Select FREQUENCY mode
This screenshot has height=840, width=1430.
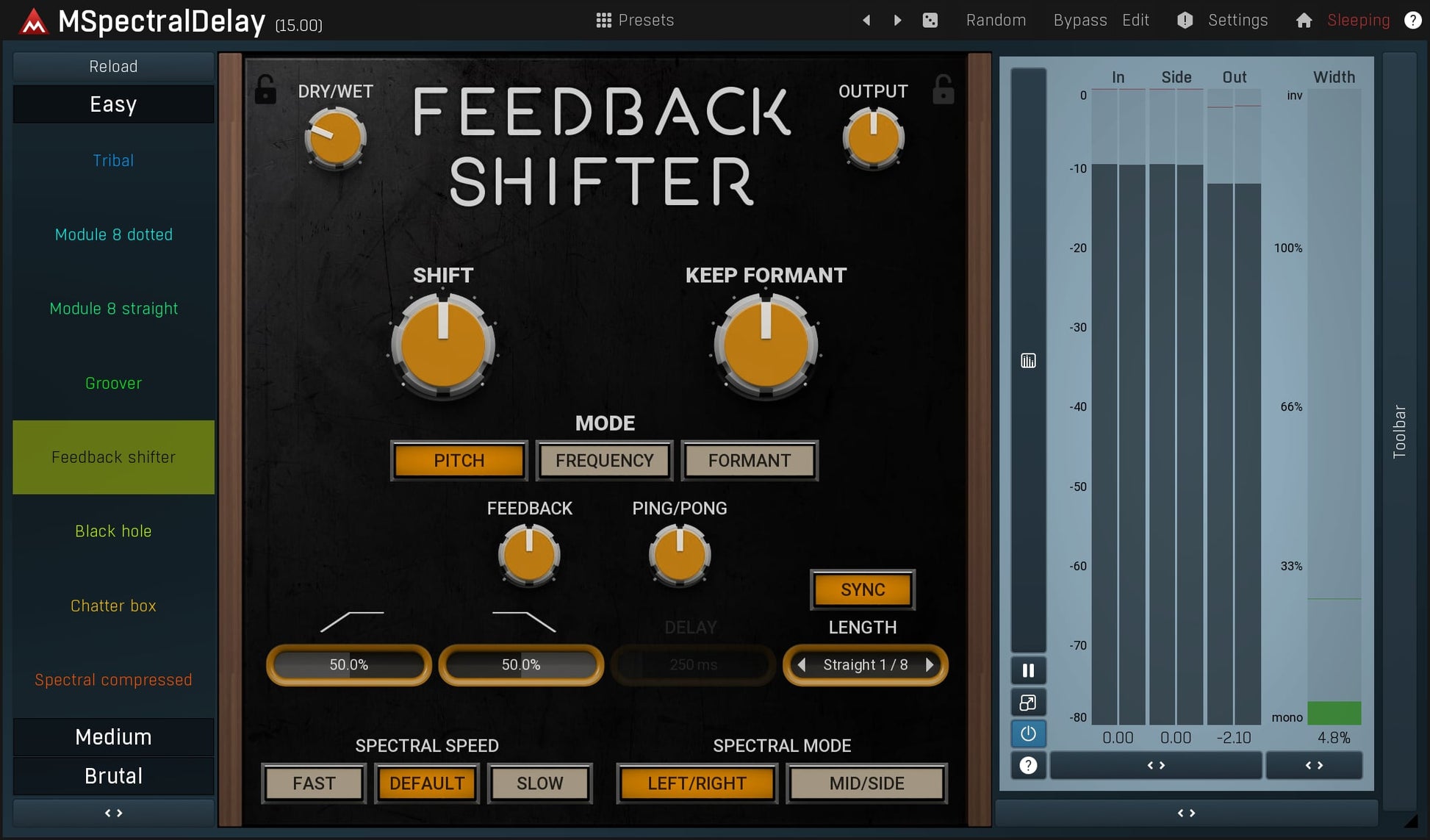604,461
